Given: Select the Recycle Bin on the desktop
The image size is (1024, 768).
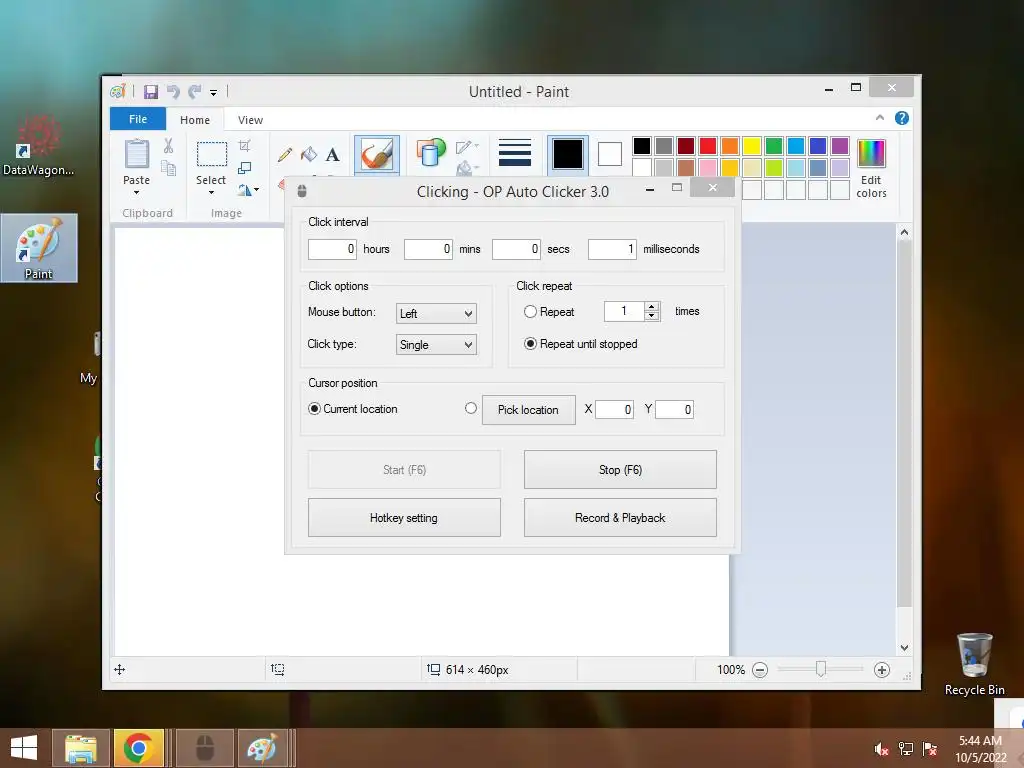Looking at the screenshot, I should pyautogui.click(x=974, y=664).
